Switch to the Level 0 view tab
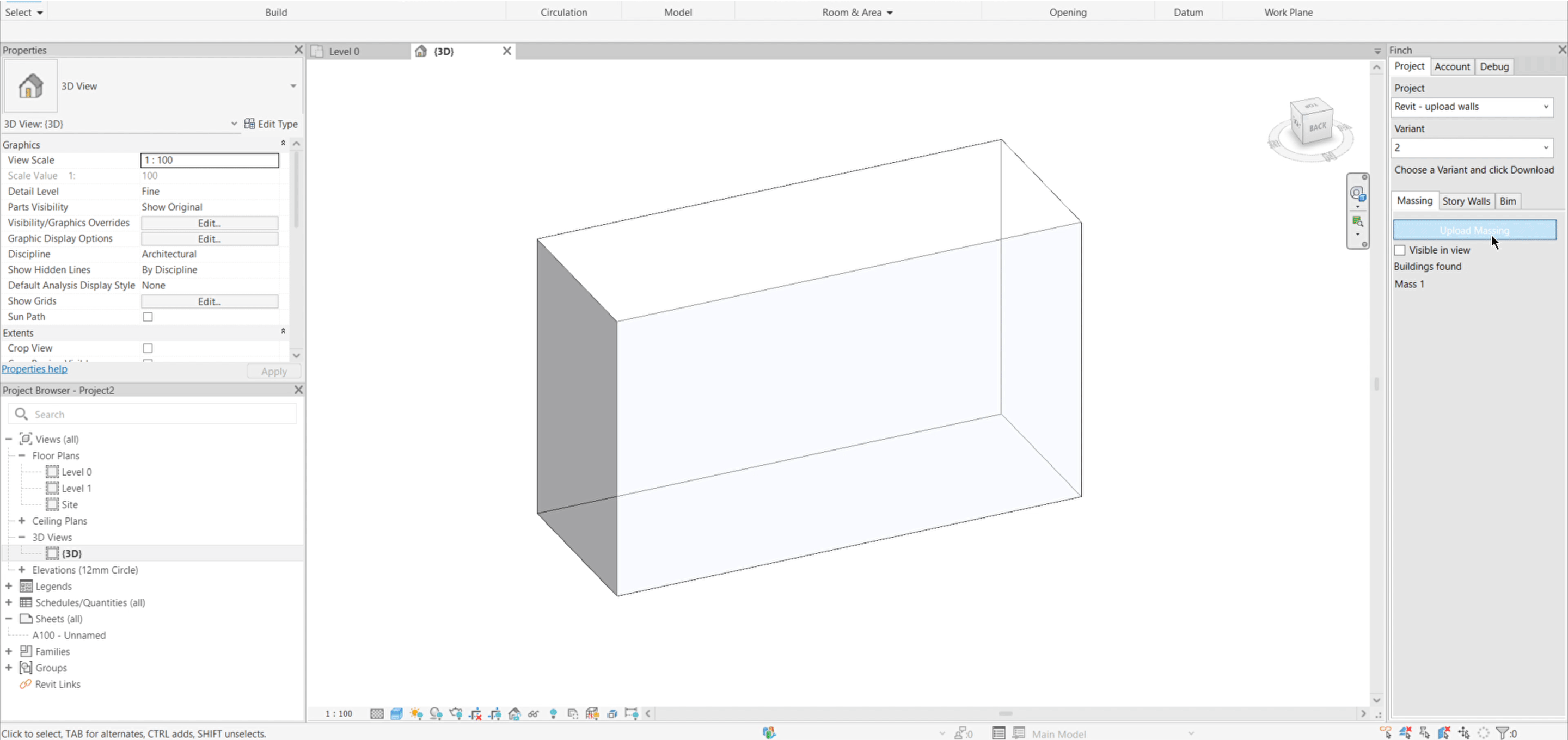The height and width of the screenshot is (740, 1568). point(344,52)
